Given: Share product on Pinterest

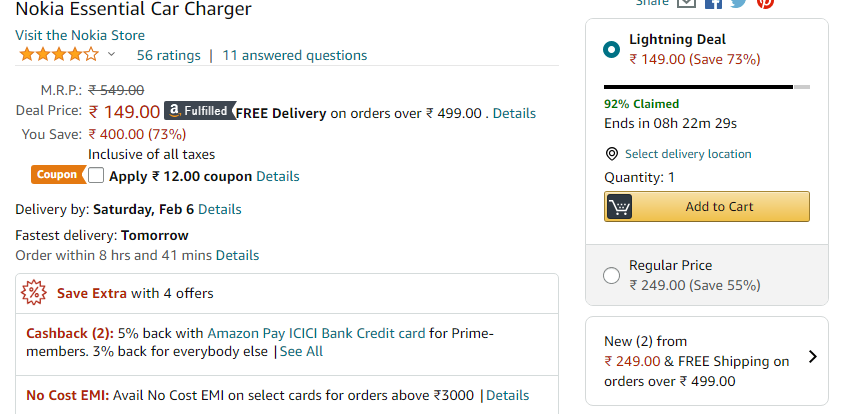Looking at the screenshot, I should (765, 3).
